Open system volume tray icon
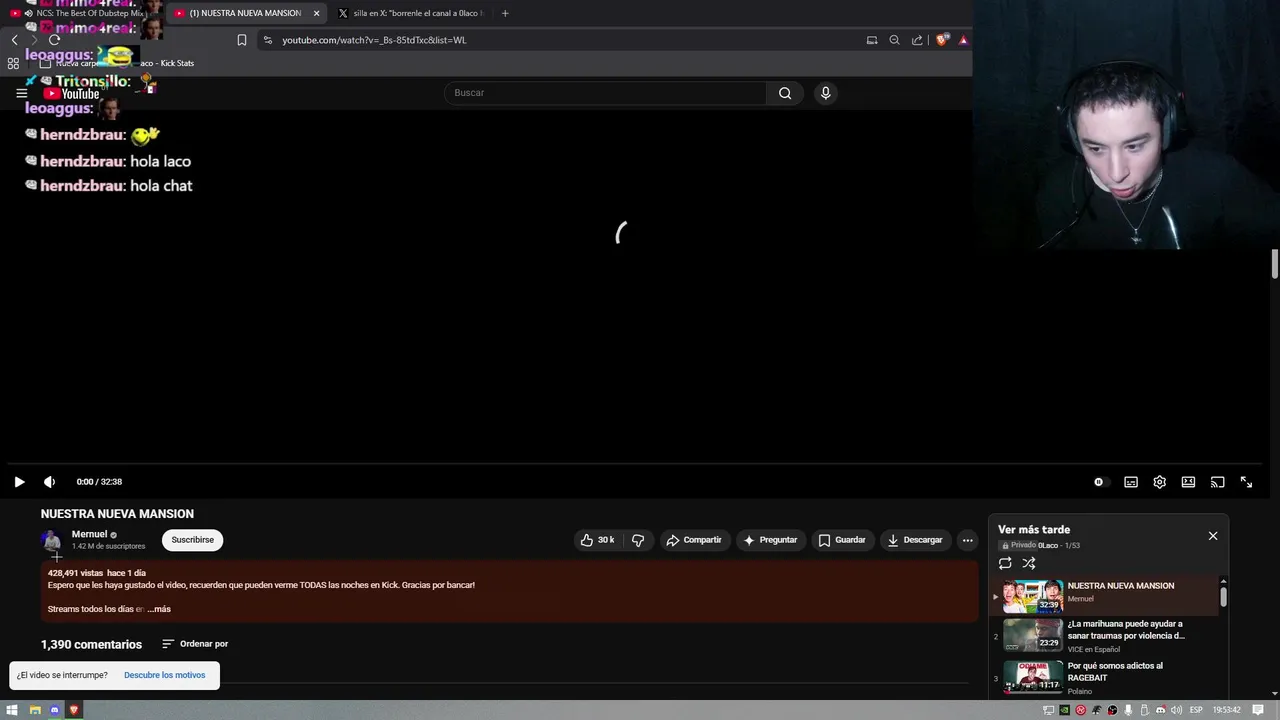This screenshot has width=1280, height=720. (1176, 710)
